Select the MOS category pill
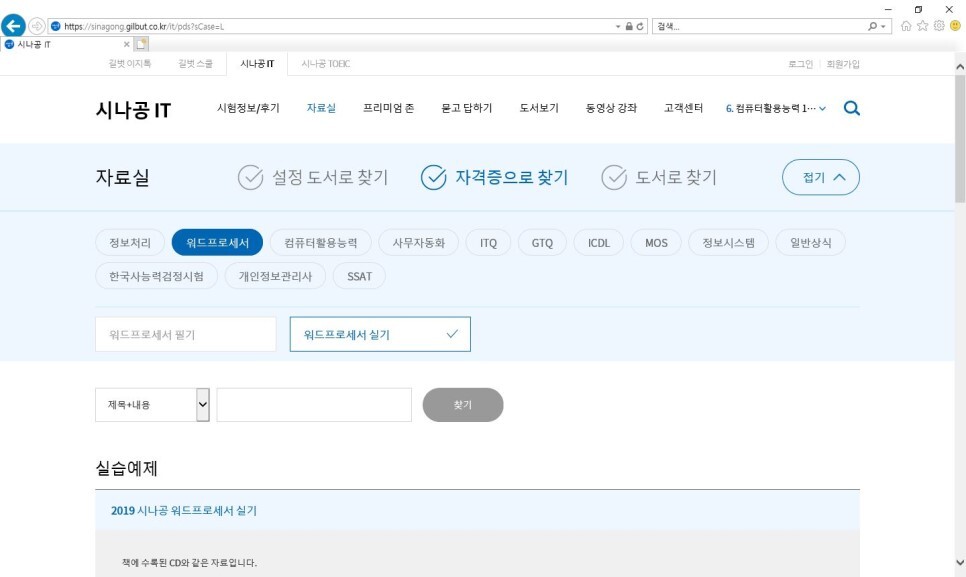Screen dimensions: 966x577 (x=656, y=243)
